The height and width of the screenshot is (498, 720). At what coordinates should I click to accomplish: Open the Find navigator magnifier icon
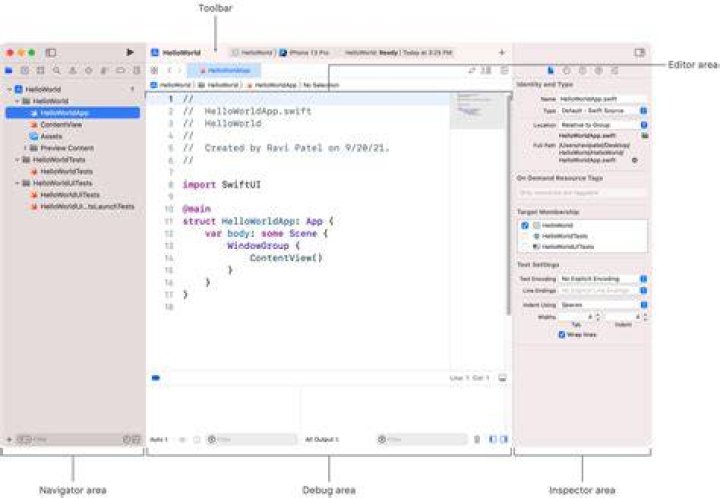[x=56, y=70]
